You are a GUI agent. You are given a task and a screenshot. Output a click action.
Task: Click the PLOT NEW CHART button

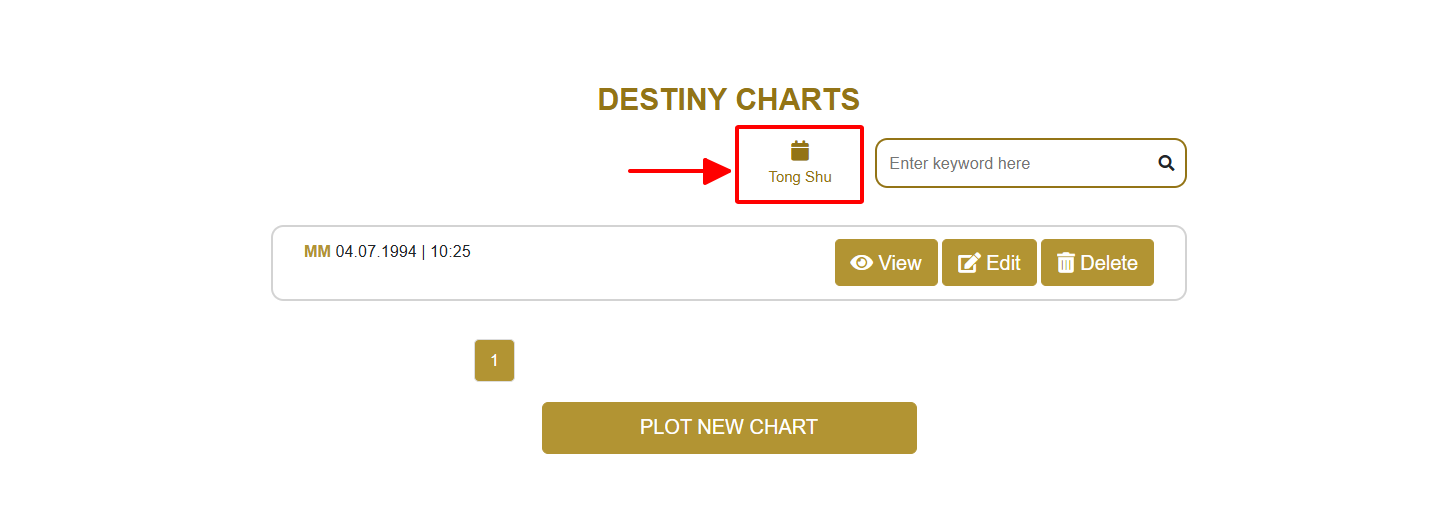[x=729, y=428]
